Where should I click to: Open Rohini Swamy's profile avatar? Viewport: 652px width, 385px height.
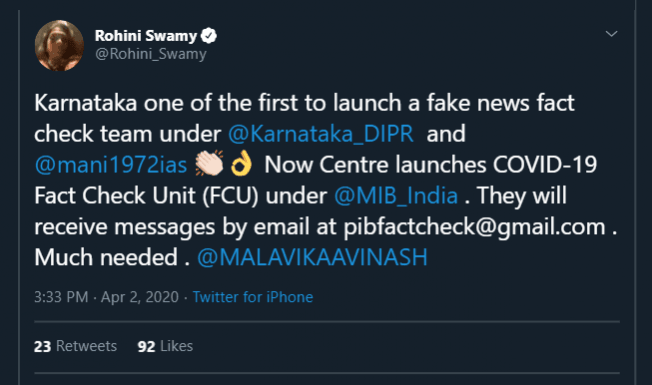click(x=59, y=45)
